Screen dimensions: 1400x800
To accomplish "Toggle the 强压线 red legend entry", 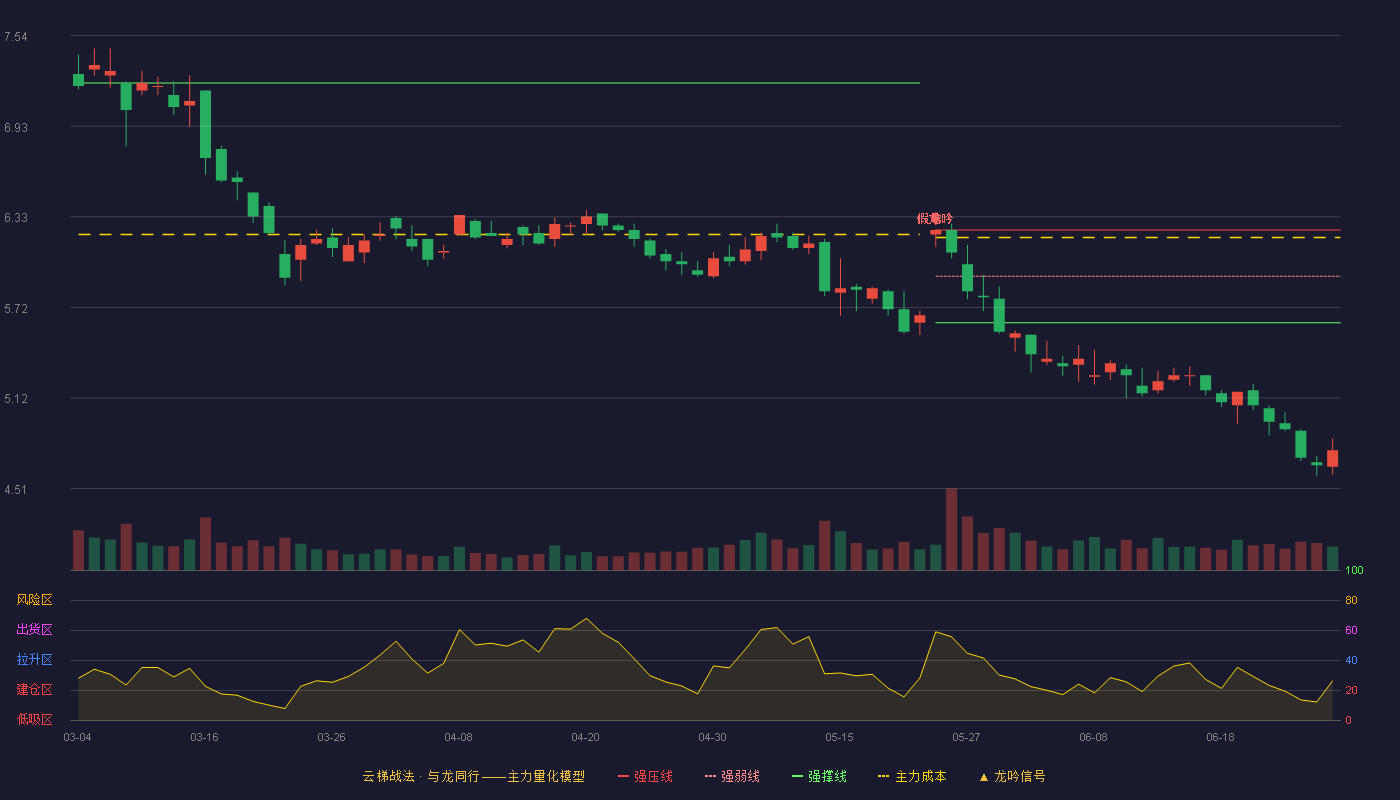I will (x=645, y=776).
